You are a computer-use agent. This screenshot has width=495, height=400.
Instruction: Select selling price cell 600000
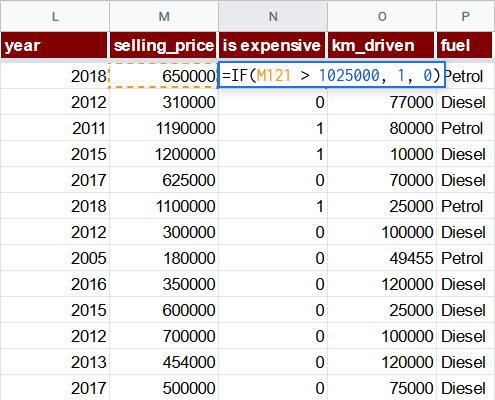point(164,310)
